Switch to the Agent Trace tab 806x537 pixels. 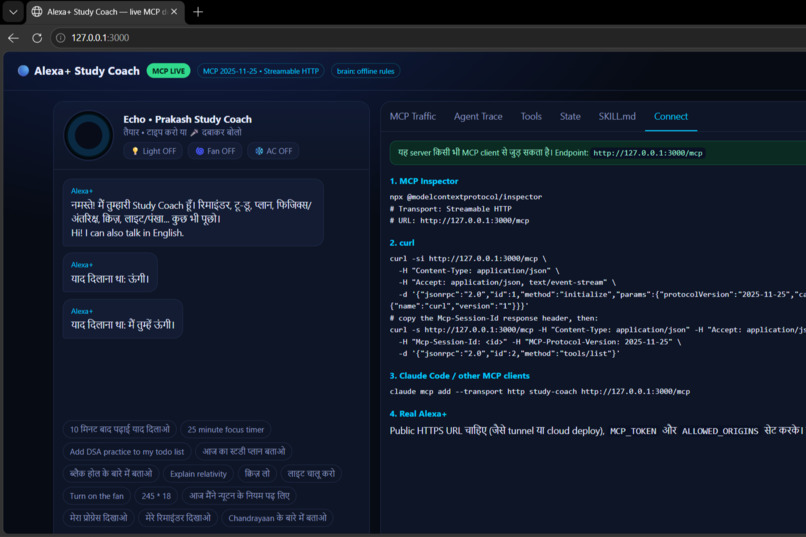pyautogui.click(x=478, y=117)
